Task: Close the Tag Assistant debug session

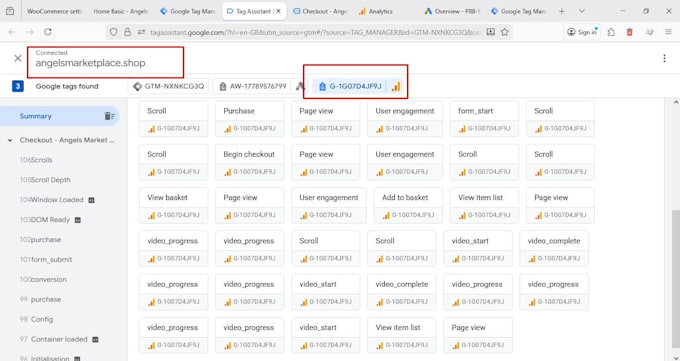Action: coord(18,58)
